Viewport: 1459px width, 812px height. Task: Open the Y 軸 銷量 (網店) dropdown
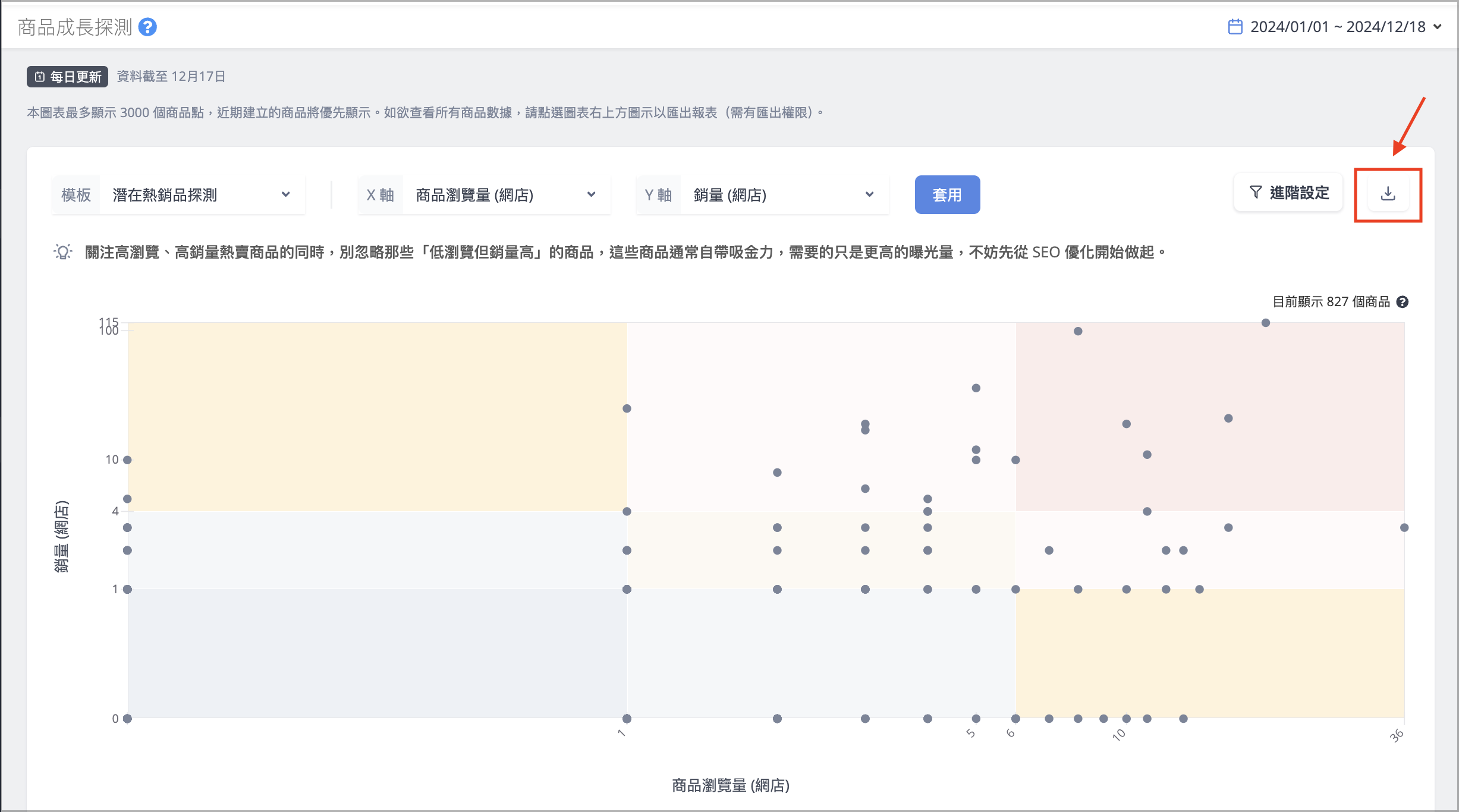pyautogui.click(x=762, y=195)
